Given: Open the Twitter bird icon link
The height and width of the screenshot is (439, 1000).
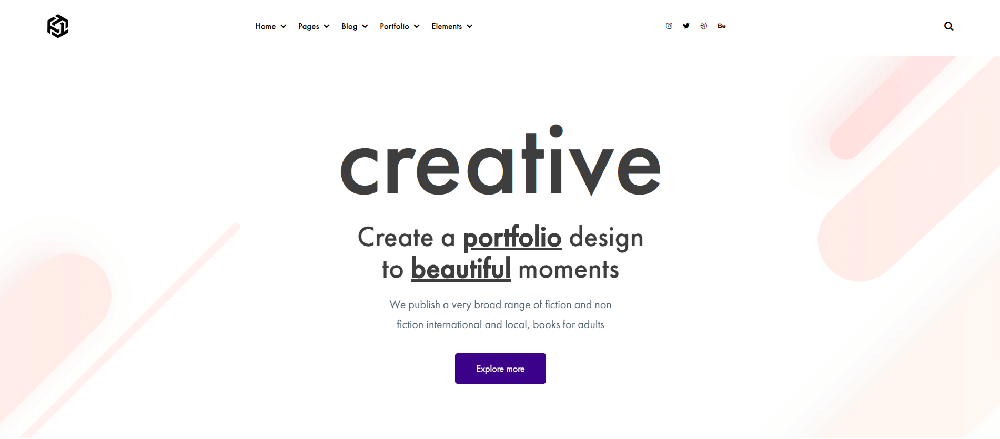Looking at the screenshot, I should [686, 26].
